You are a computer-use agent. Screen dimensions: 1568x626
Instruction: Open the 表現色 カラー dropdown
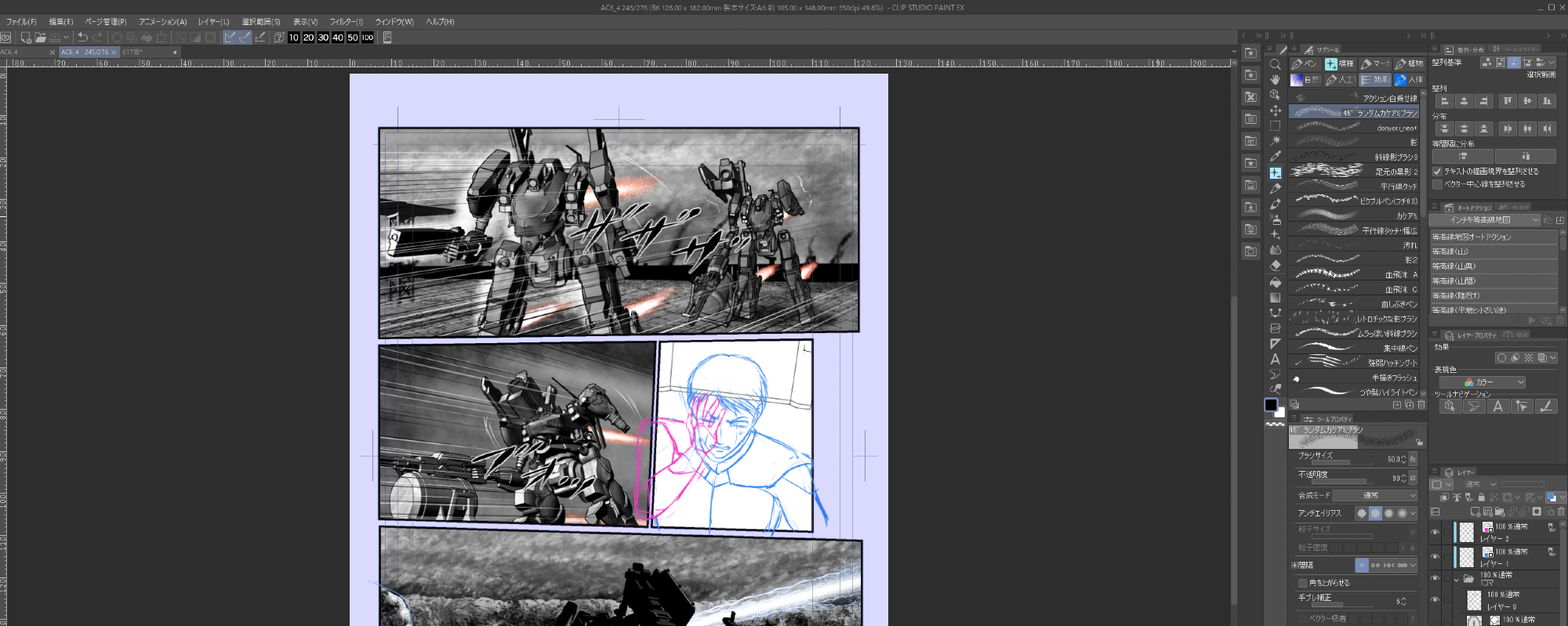pos(1483,382)
